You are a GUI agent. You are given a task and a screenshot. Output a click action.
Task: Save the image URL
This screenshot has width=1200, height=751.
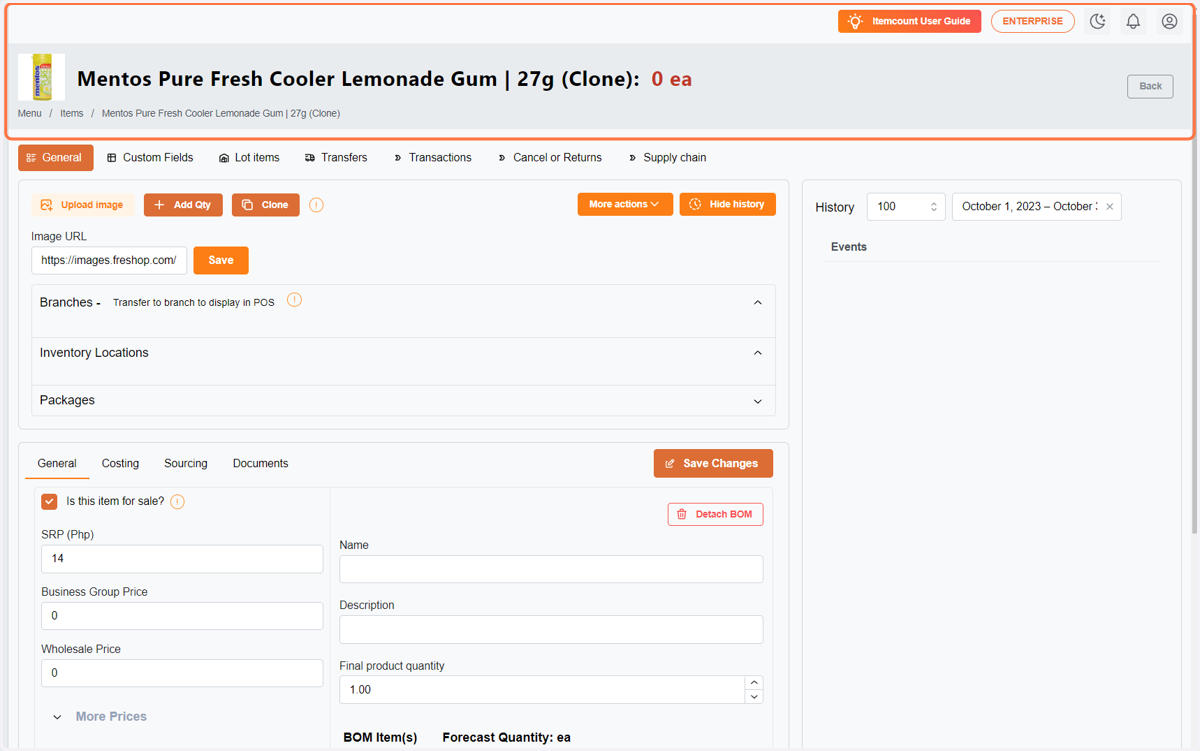221,260
